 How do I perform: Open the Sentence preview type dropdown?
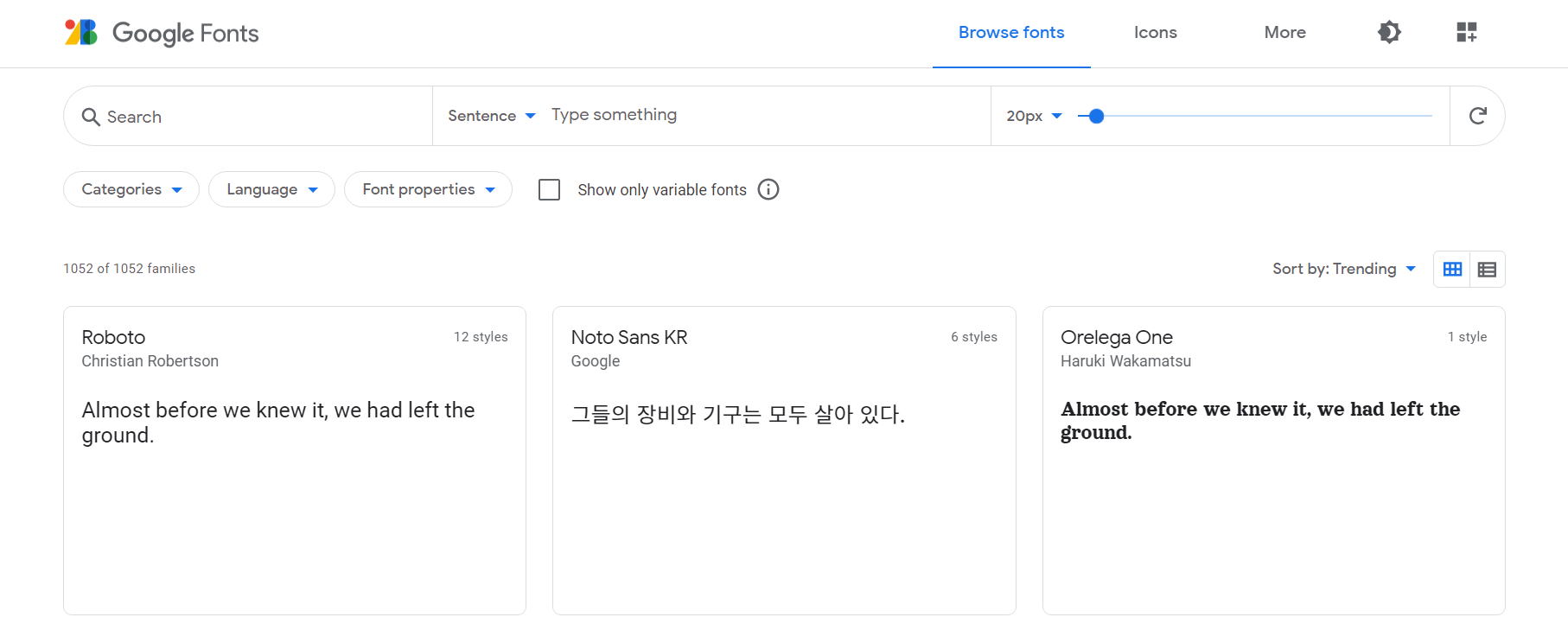(x=492, y=116)
